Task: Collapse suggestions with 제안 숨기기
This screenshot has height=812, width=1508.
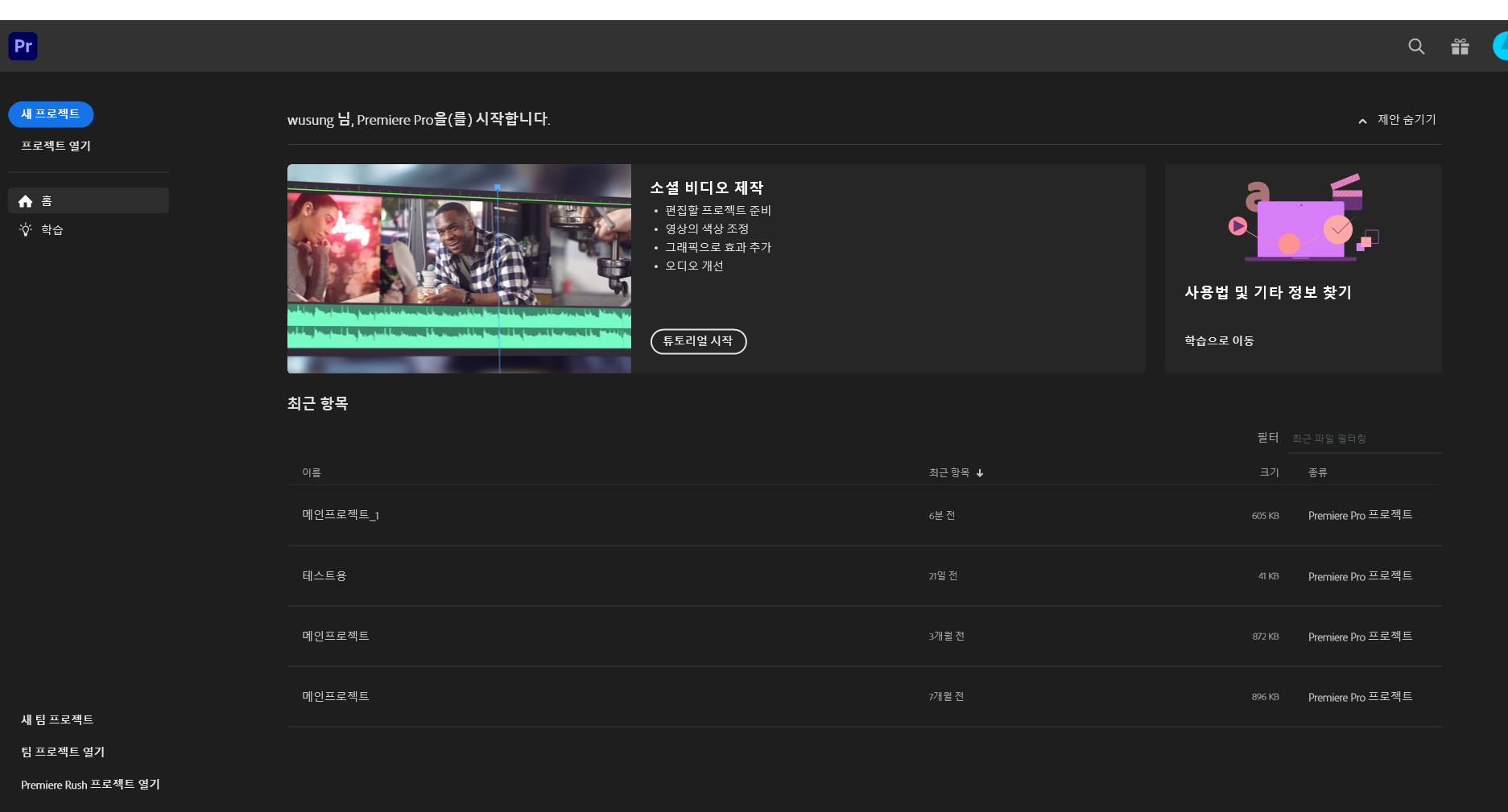Action: click(1407, 120)
